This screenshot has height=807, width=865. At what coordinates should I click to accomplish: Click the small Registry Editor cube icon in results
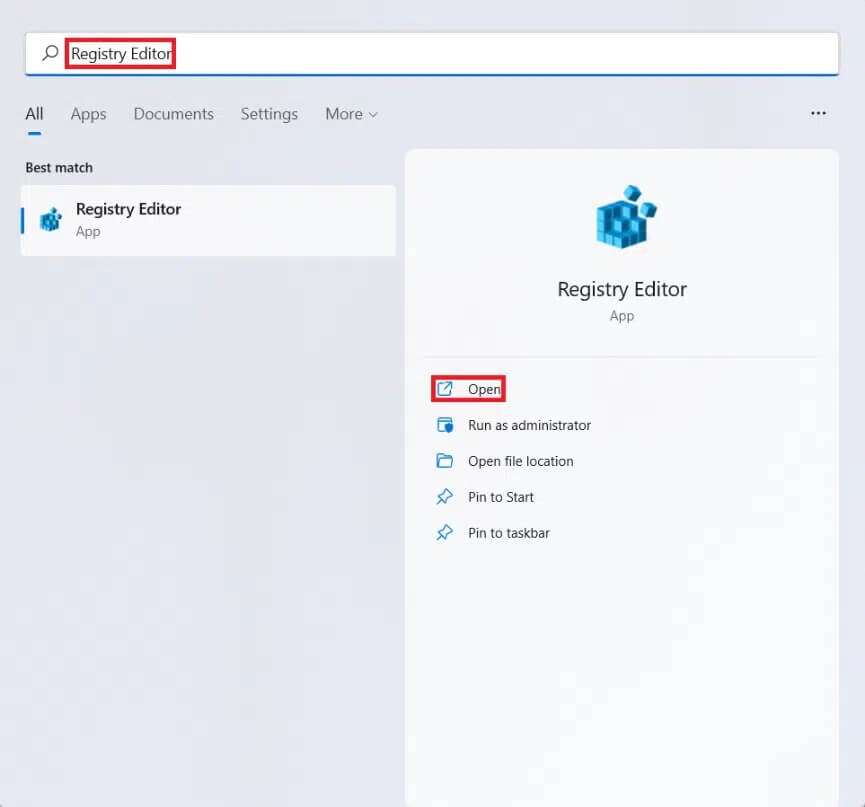(x=51, y=220)
